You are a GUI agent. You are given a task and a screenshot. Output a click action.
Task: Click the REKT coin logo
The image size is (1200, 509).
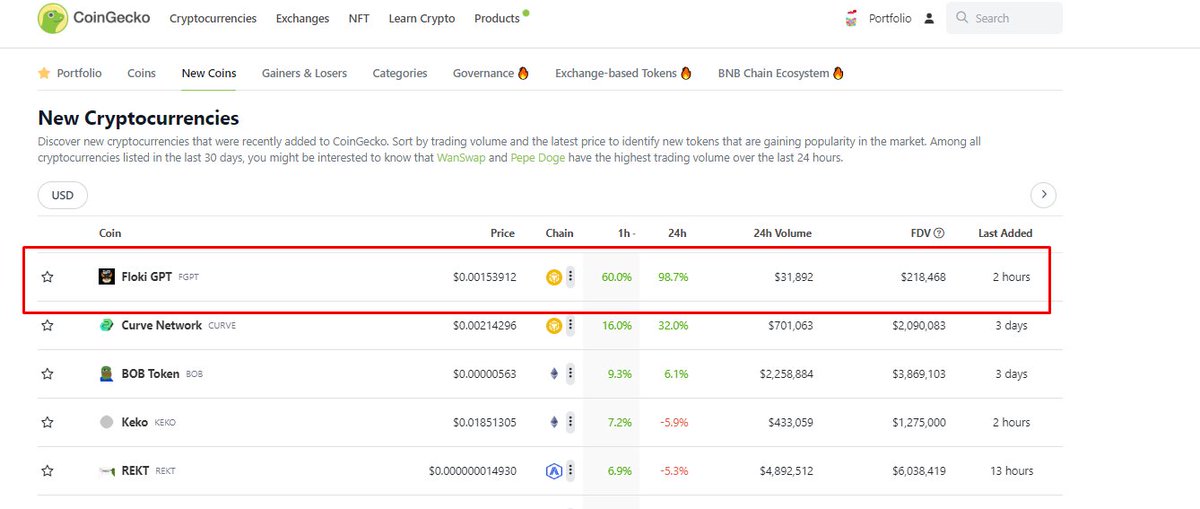click(107, 470)
